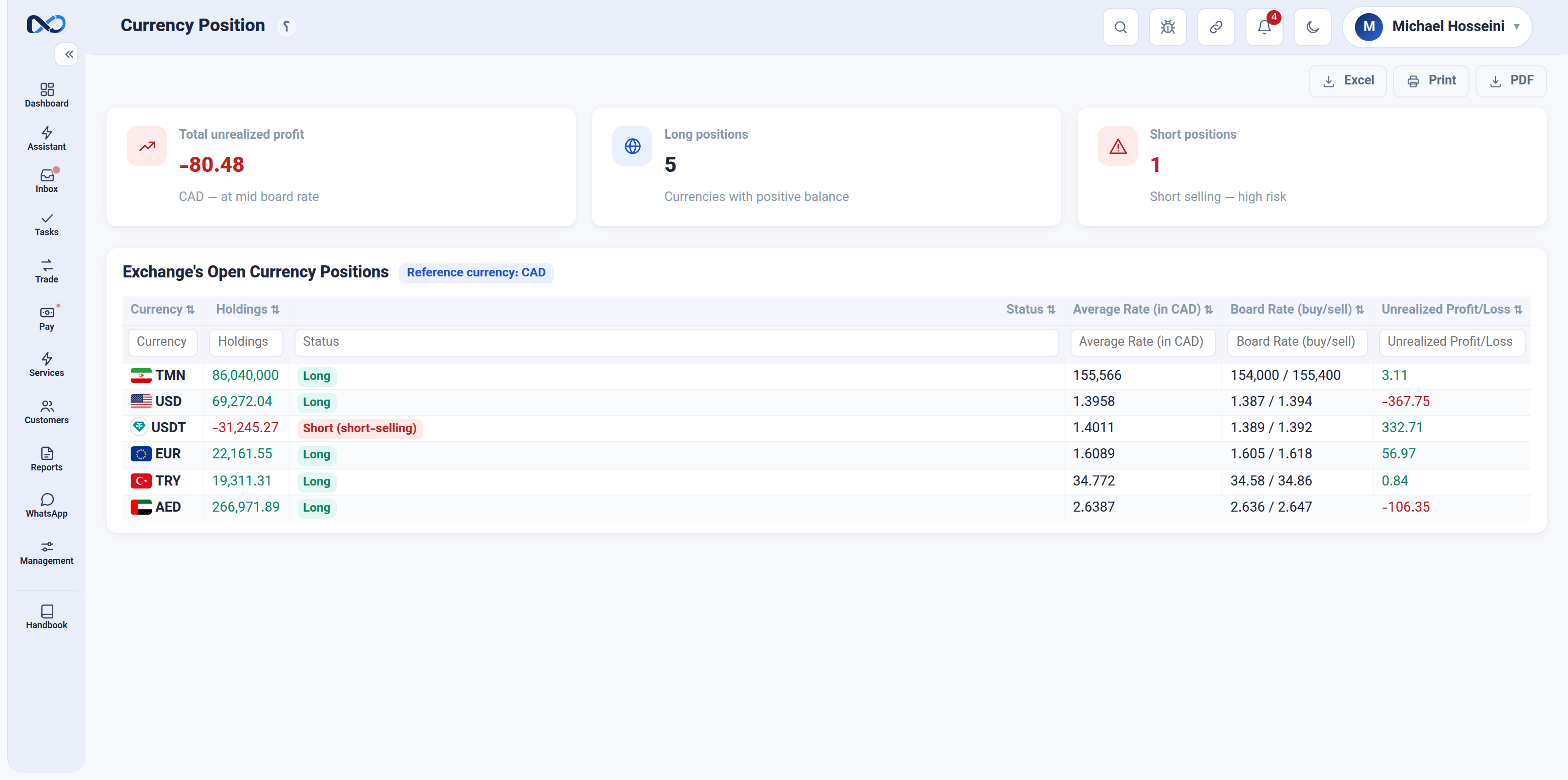Export the table using the Excel button
The height and width of the screenshot is (780, 1568).
(x=1348, y=80)
